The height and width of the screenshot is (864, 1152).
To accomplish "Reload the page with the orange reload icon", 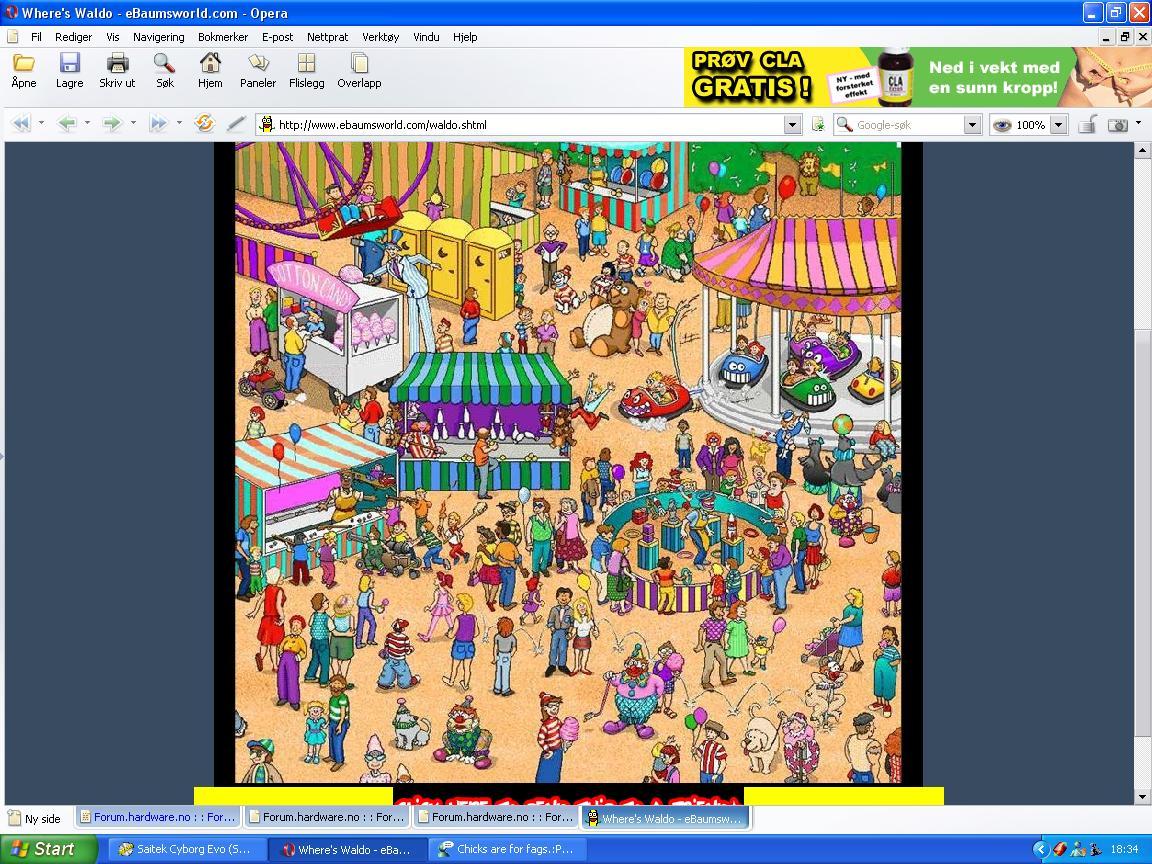I will 204,123.
